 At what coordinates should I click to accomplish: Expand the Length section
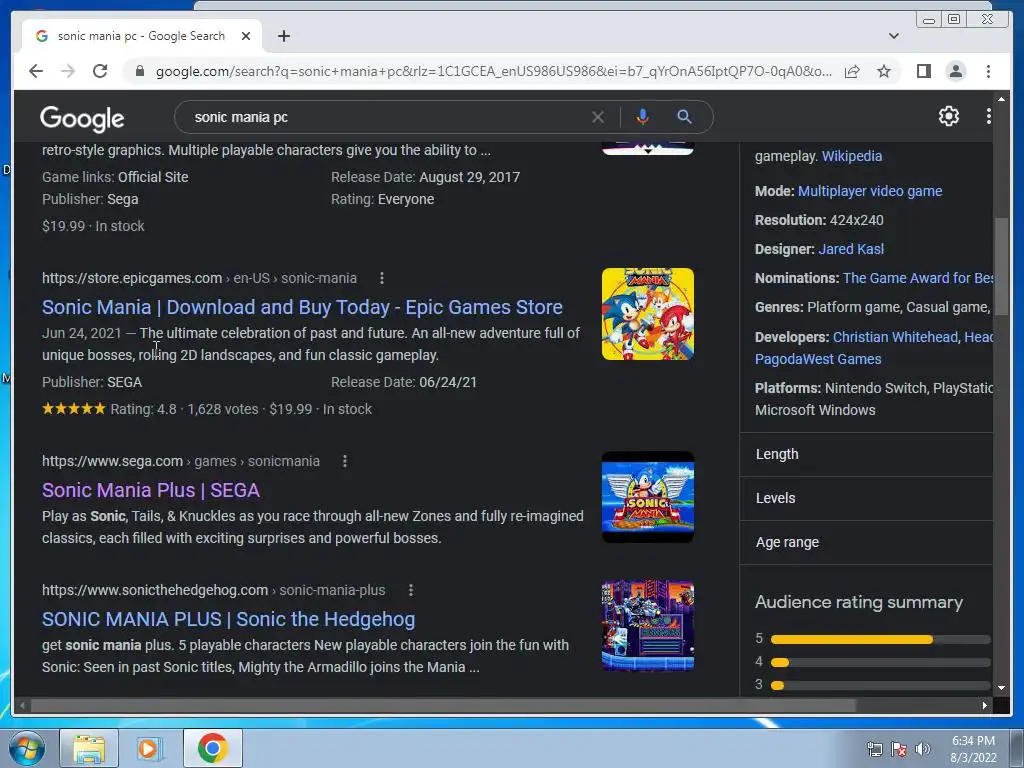[x=867, y=454]
